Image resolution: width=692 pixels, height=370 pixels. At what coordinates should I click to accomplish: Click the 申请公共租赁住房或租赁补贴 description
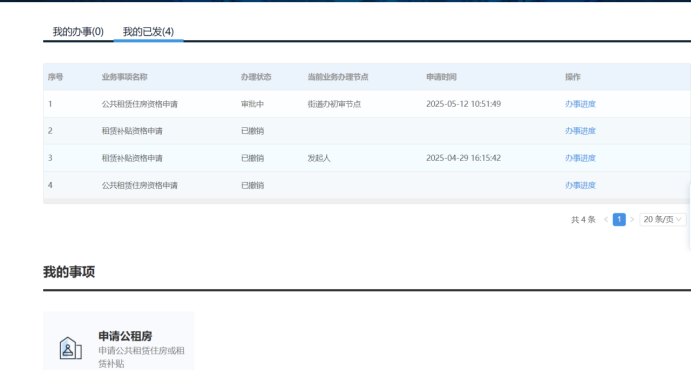pos(142,357)
